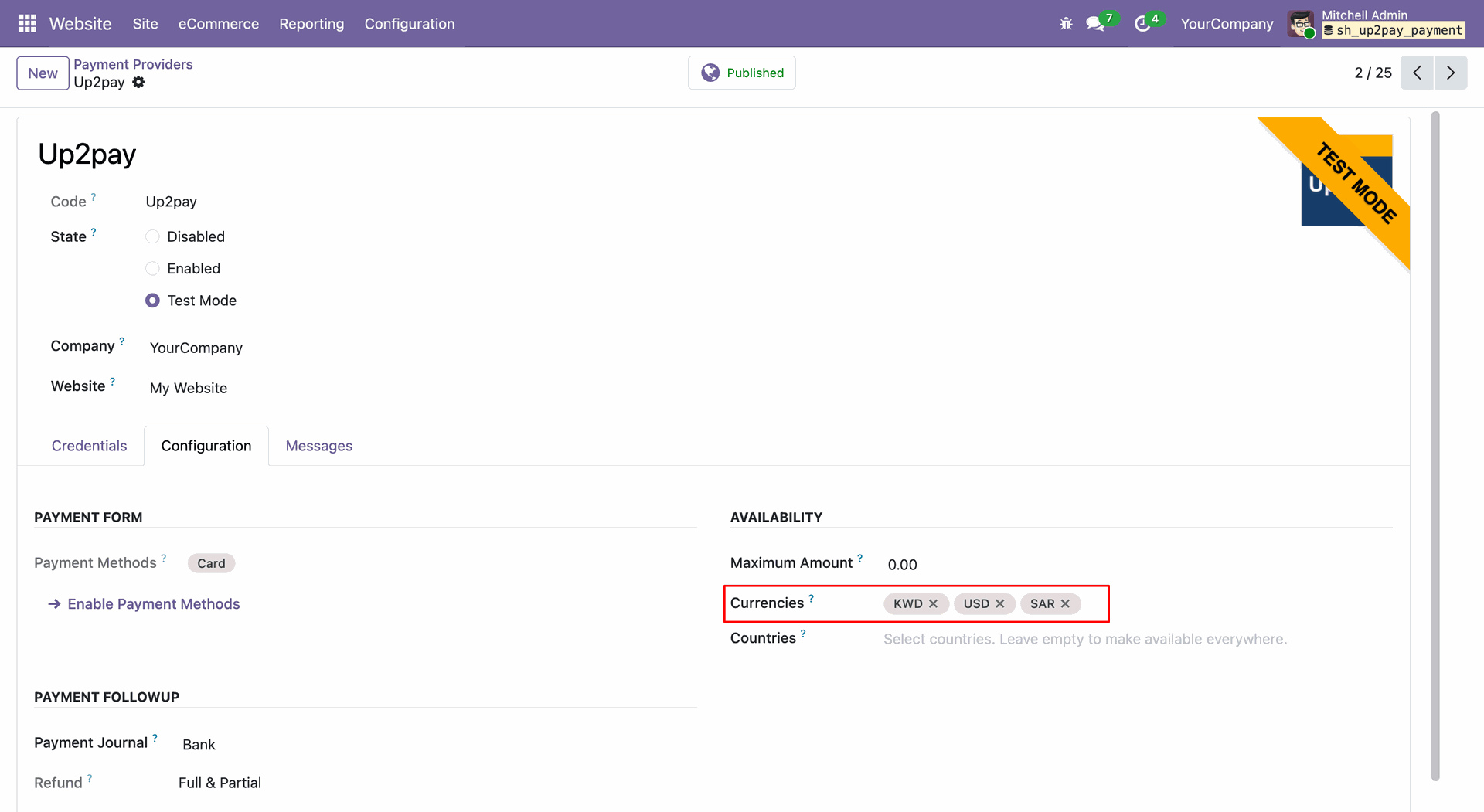
Task: Show help tooltip for State field
Action: [x=94, y=232]
